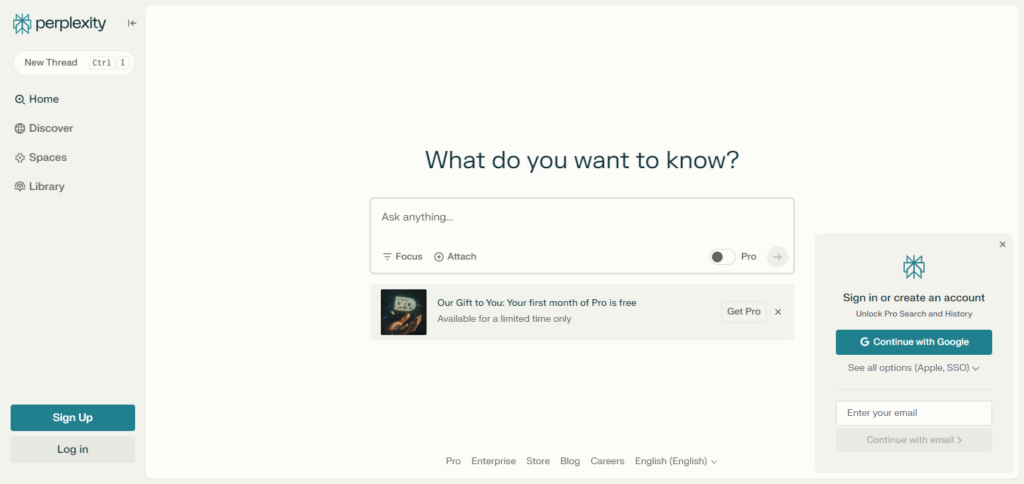
Task: Click "Available for a limited time only" text
Action: [x=504, y=319]
